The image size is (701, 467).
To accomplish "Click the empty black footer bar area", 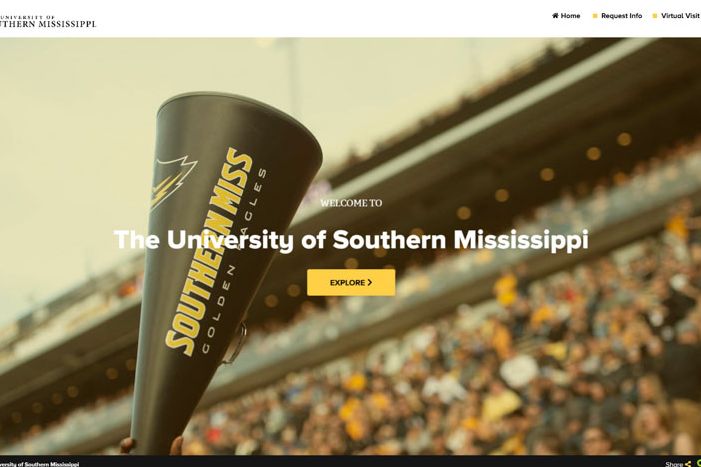I will click(x=358, y=462).
